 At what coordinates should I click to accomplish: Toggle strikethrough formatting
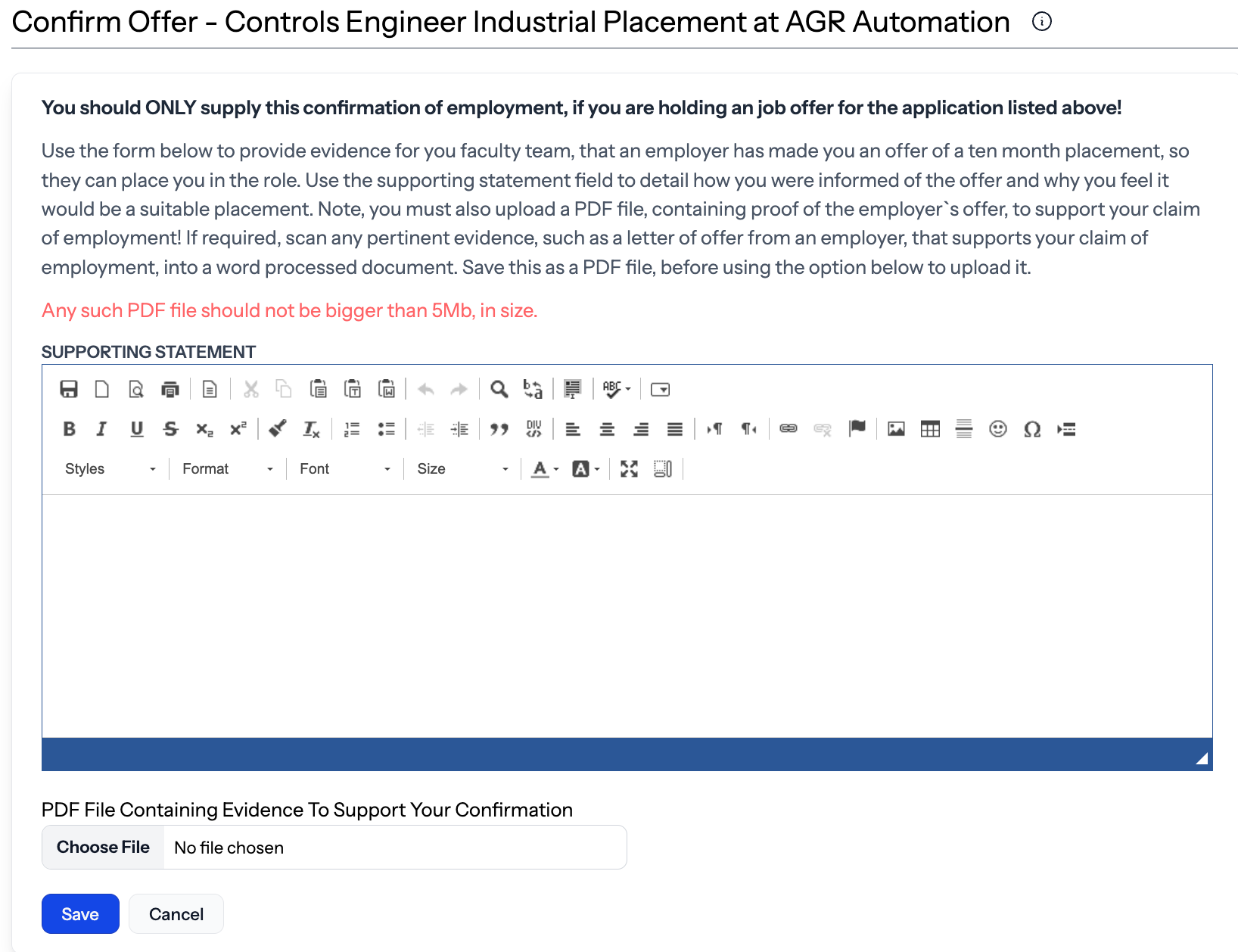click(x=170, y=429)
